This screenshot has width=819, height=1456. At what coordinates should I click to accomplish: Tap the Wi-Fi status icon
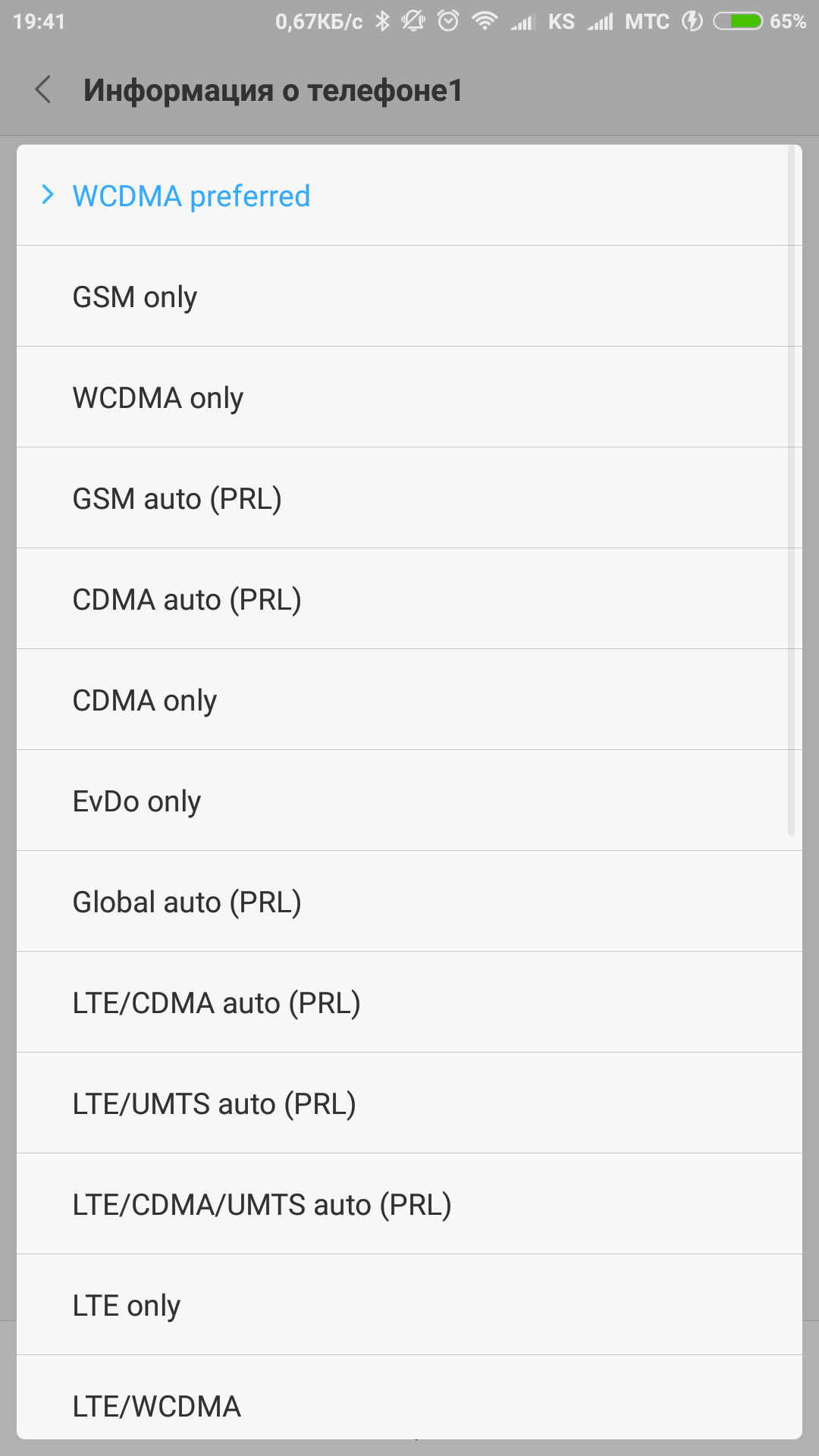pos(484,21)
